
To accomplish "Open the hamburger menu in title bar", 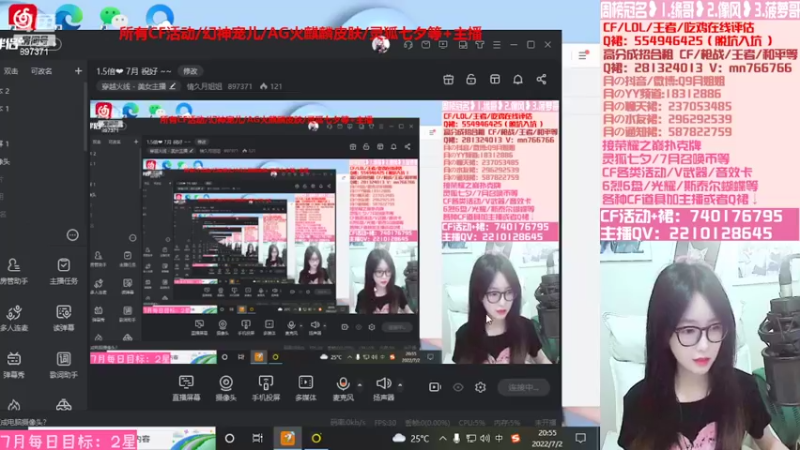I will (496, 45).
